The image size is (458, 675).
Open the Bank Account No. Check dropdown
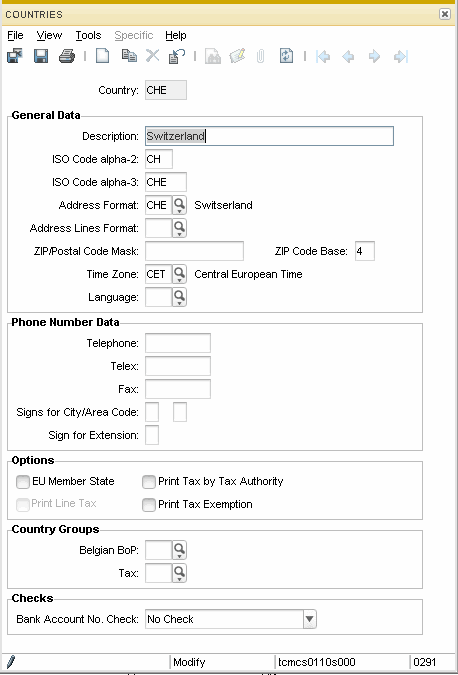click(x=309, y=619)
